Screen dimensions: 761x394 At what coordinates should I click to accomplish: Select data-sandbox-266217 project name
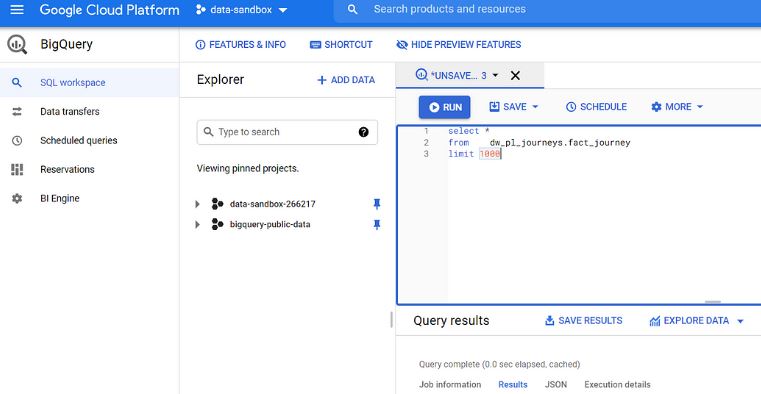click(273, 204)
